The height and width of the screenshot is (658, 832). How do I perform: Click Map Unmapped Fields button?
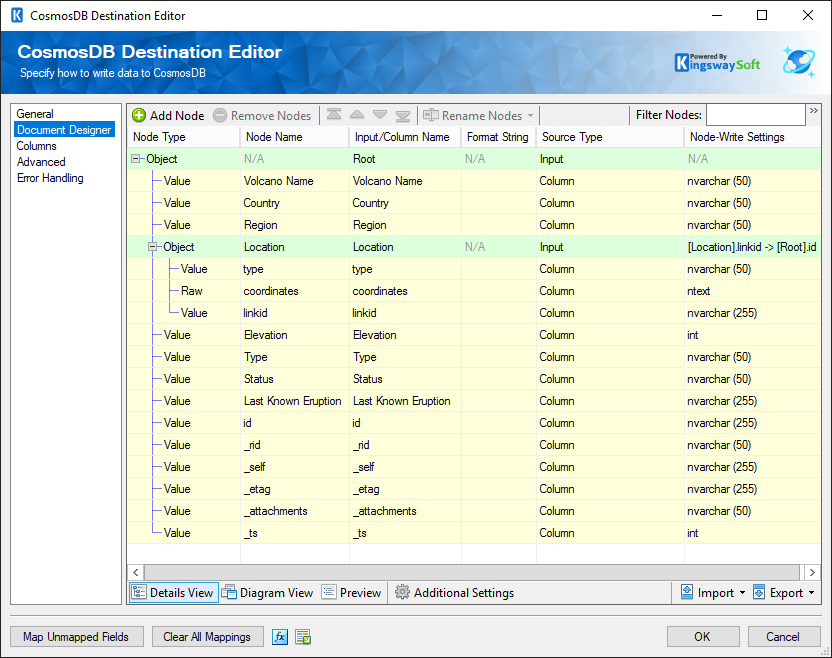pos(76,636)
